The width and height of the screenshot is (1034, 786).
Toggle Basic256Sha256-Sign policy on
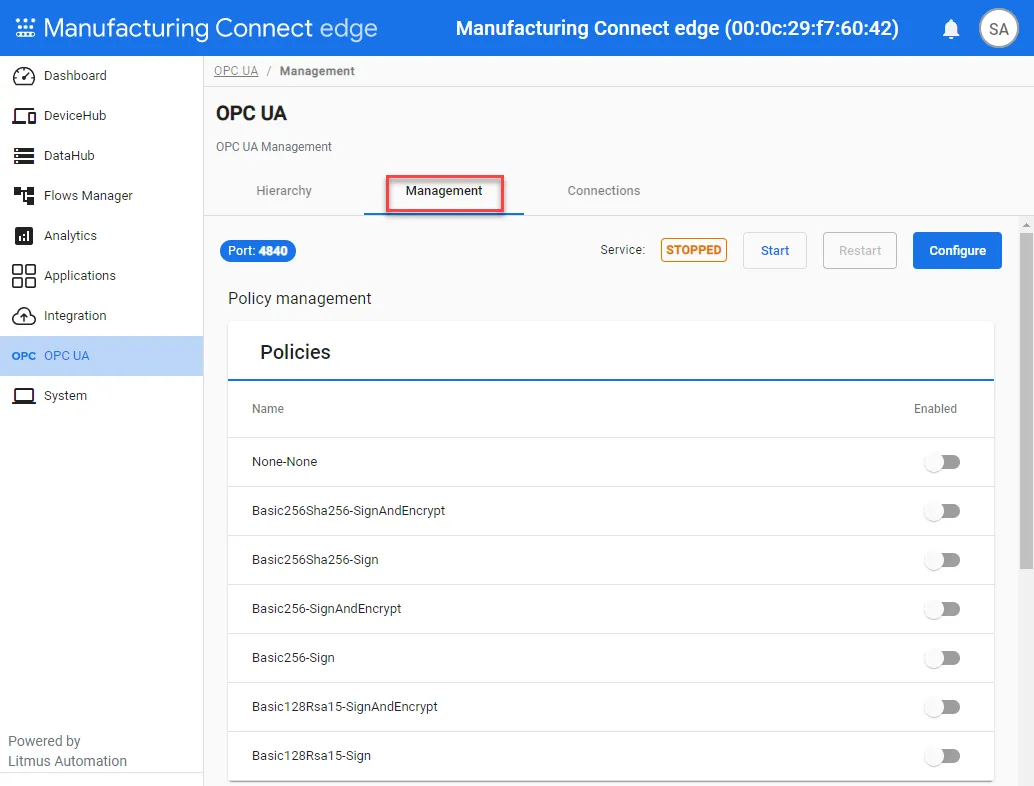[x=942, y=560]
